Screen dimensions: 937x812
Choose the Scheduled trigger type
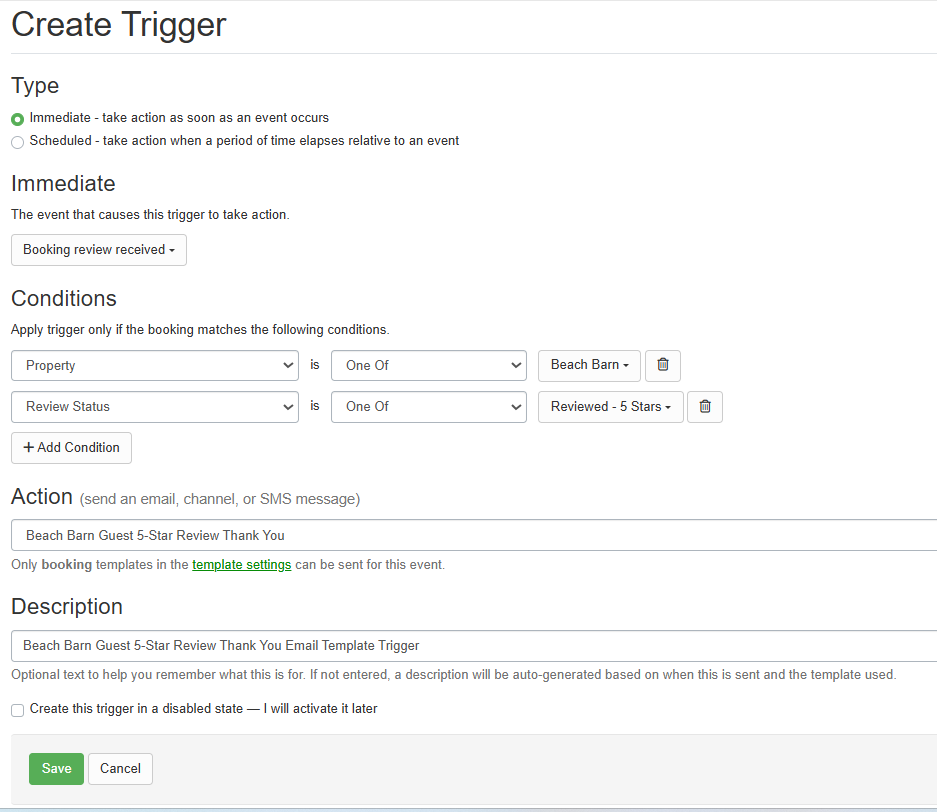[x=18, y=142]
